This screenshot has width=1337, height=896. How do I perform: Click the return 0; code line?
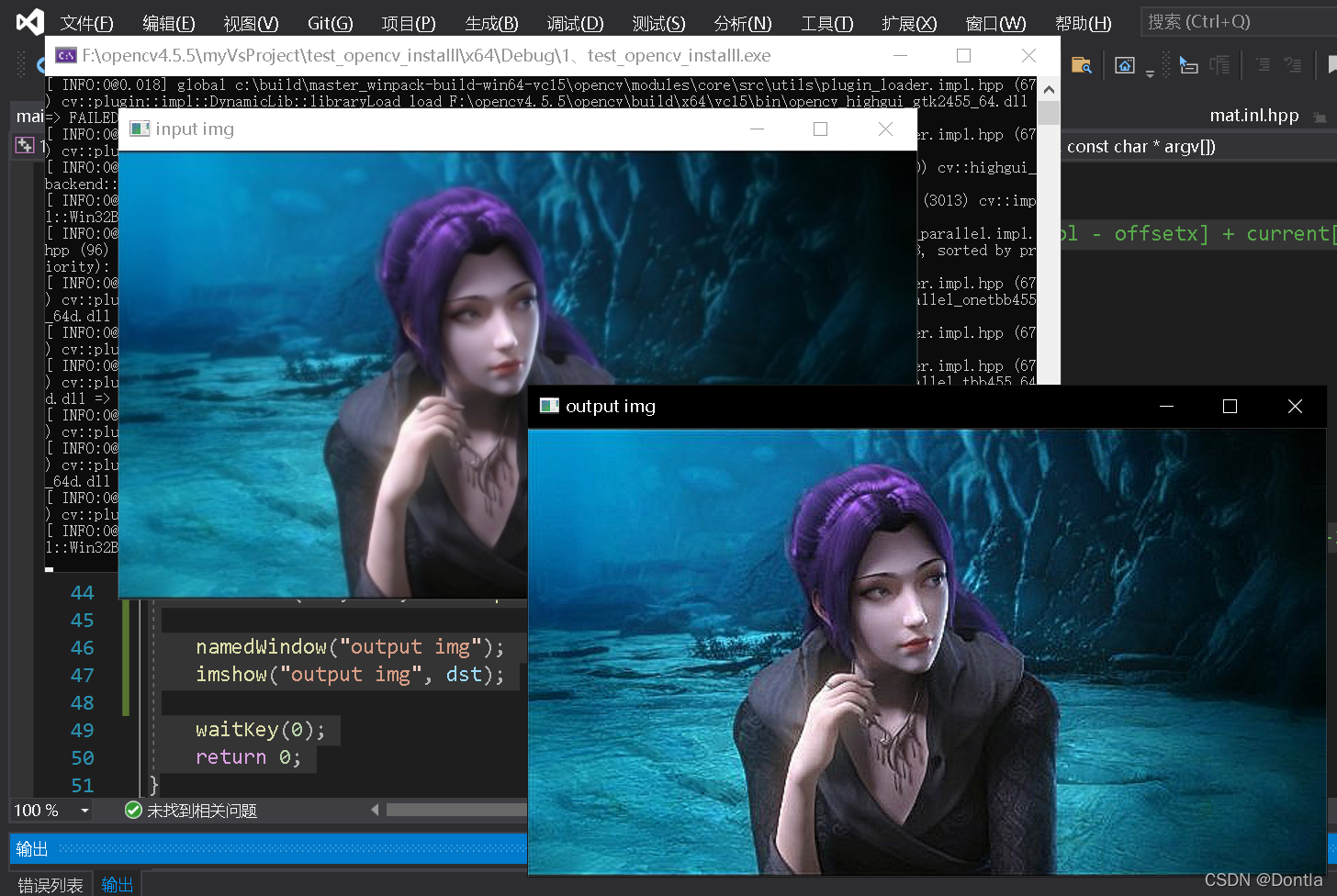click(x=248, y=757)
